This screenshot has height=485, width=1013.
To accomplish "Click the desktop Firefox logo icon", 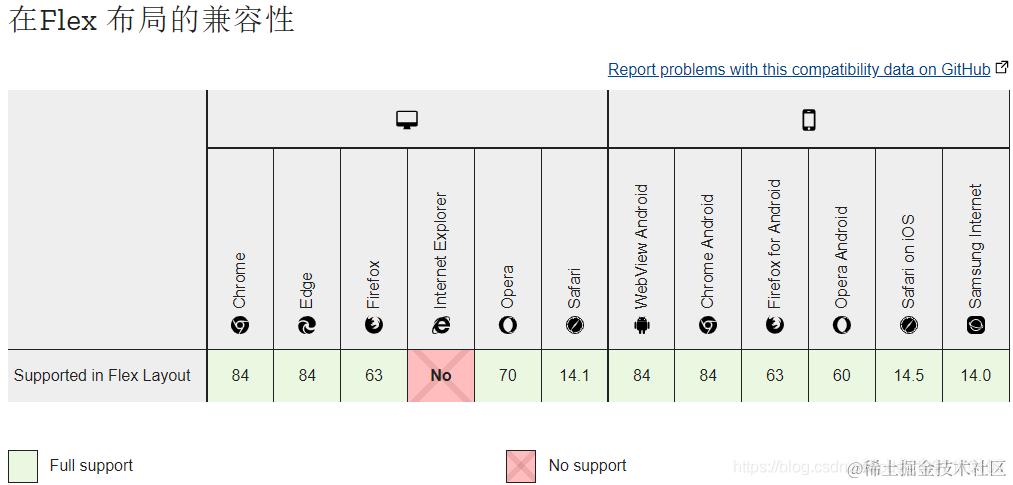I will point(374,326).
